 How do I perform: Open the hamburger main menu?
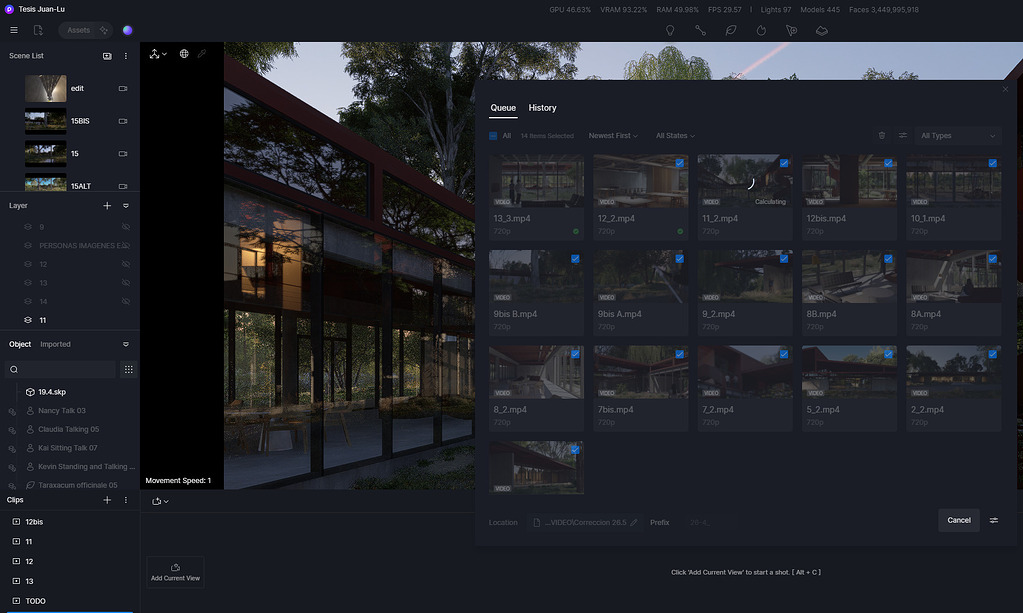pos(14,30)
